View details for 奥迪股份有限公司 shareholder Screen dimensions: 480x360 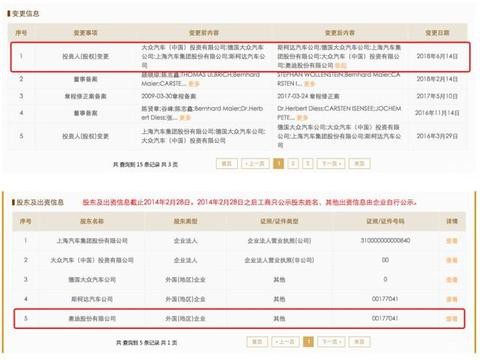[452, 319]
